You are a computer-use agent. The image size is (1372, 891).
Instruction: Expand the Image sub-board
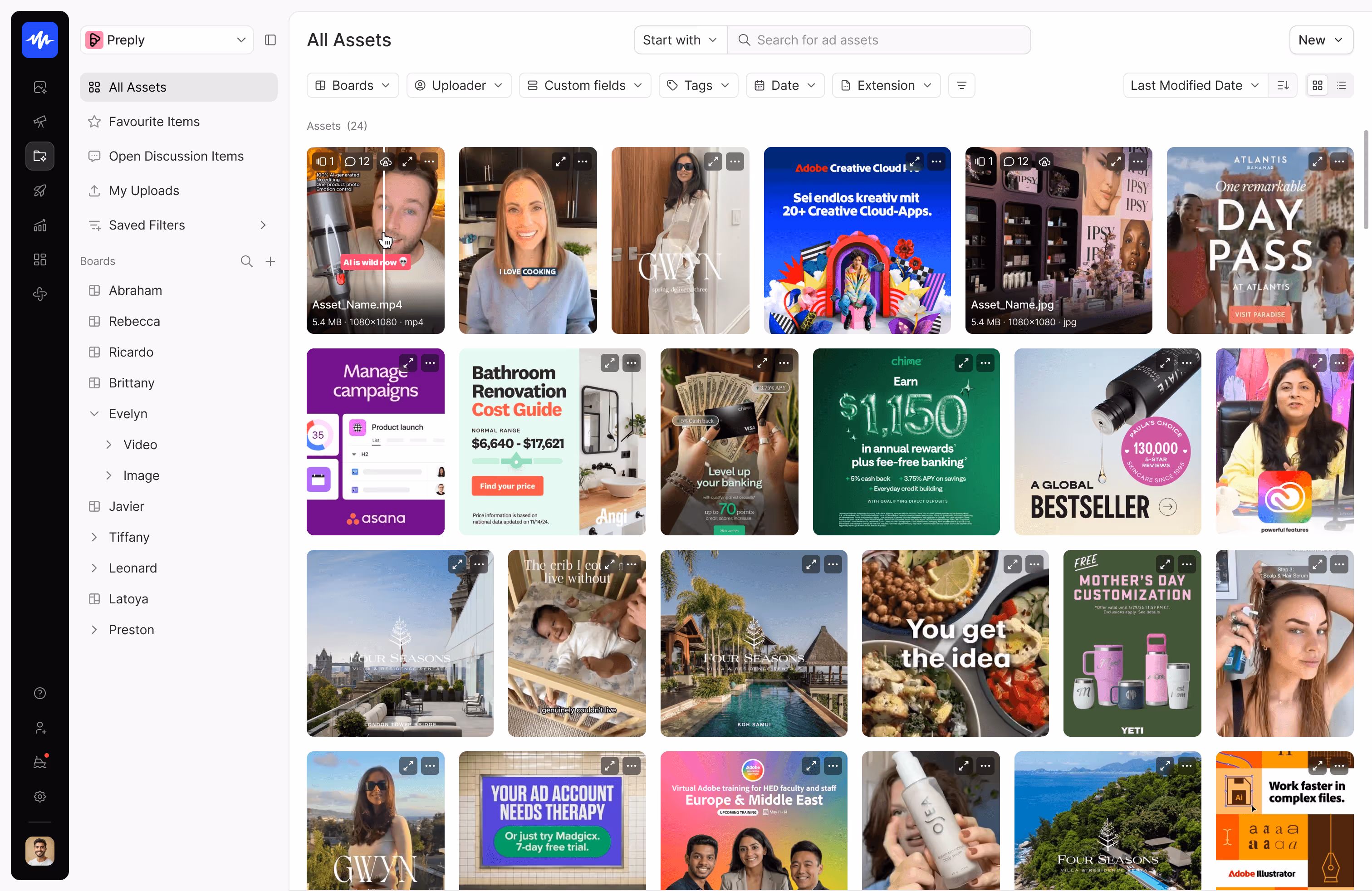click(109, 475)
